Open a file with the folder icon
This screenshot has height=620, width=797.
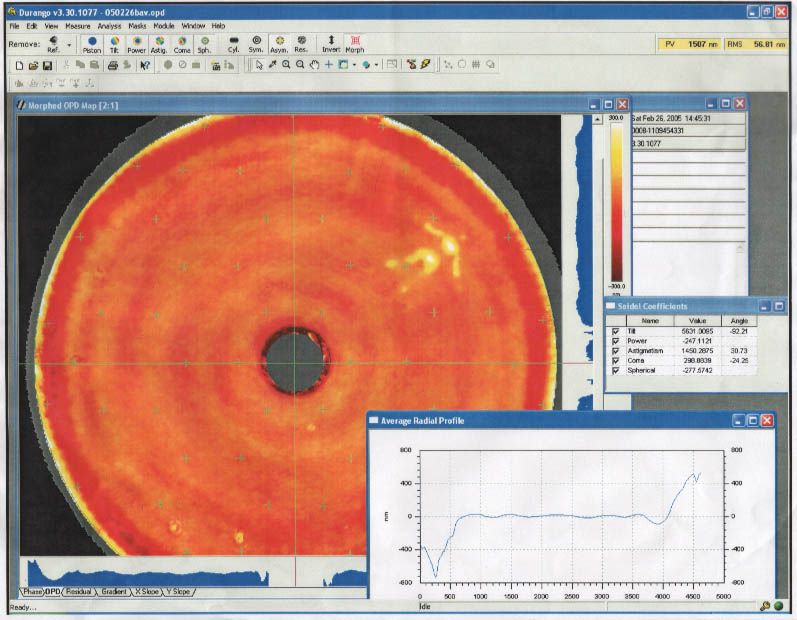pyautogui.click(x=33, y=65)
